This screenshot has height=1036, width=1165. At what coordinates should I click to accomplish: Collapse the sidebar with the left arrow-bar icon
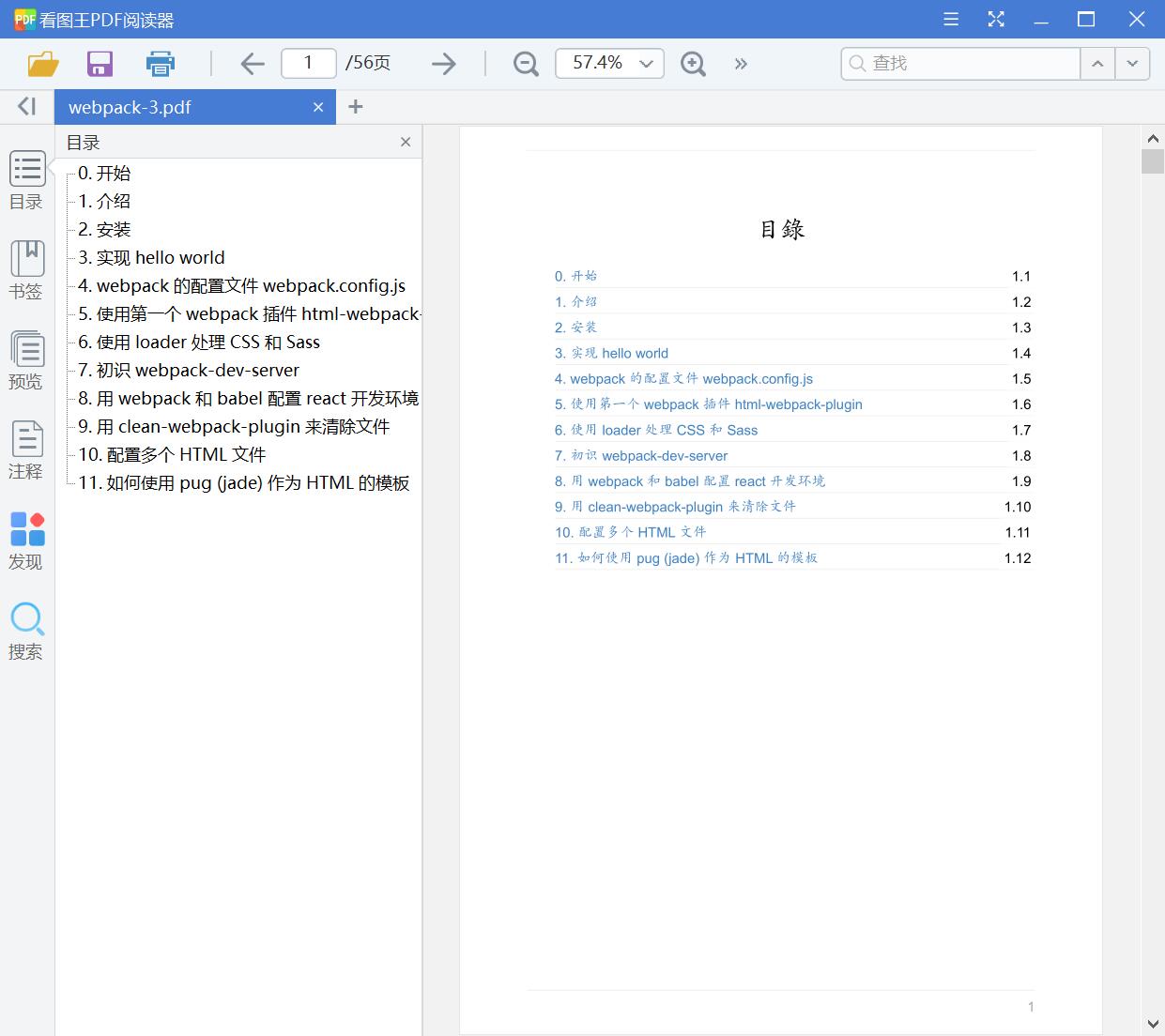click(27, 106)
